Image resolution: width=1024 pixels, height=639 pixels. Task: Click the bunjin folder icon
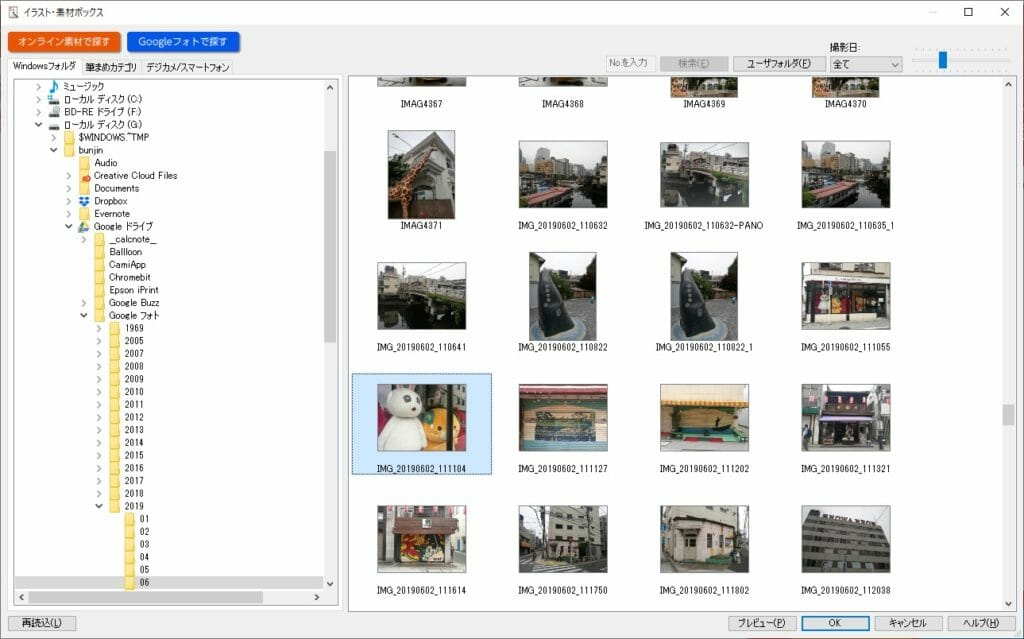[x=69, y=150]
